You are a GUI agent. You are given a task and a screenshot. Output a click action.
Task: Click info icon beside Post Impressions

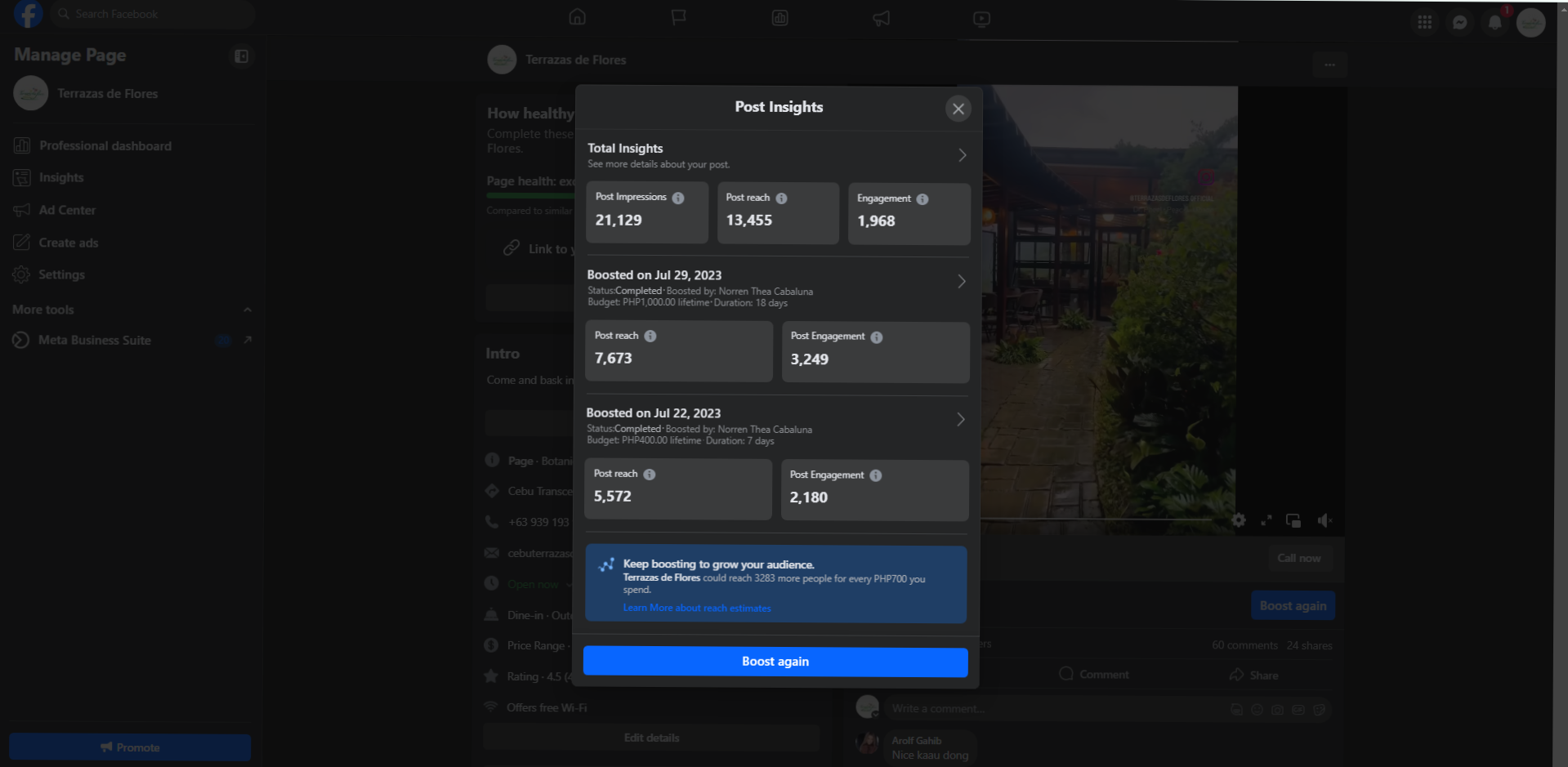pos(678,198)
